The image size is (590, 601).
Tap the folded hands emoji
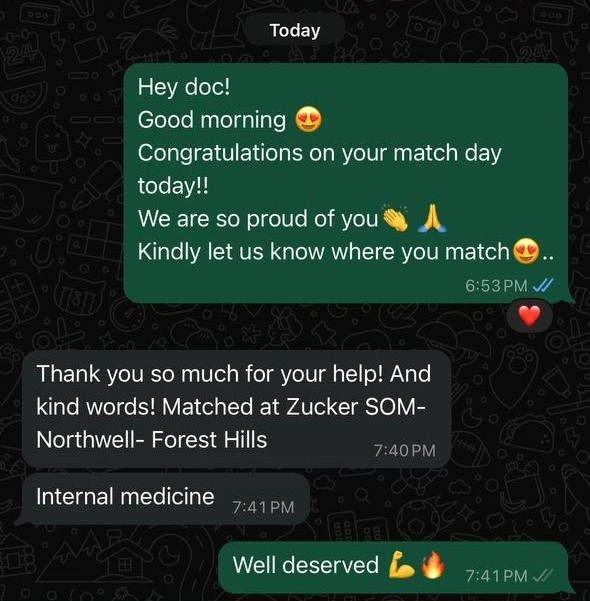click(x=432, y=218)
